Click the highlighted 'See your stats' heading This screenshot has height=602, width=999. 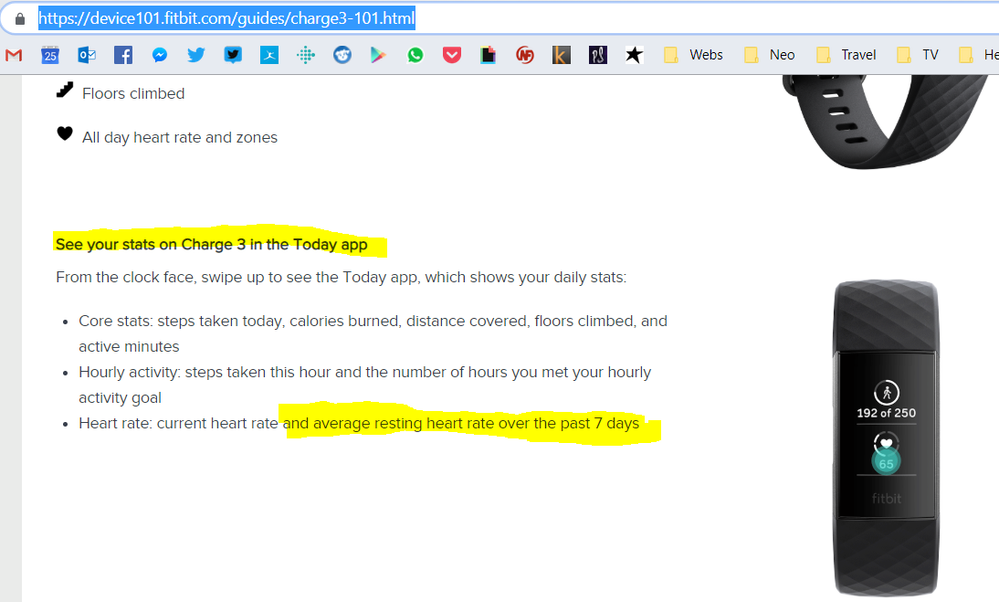[212, 245]
